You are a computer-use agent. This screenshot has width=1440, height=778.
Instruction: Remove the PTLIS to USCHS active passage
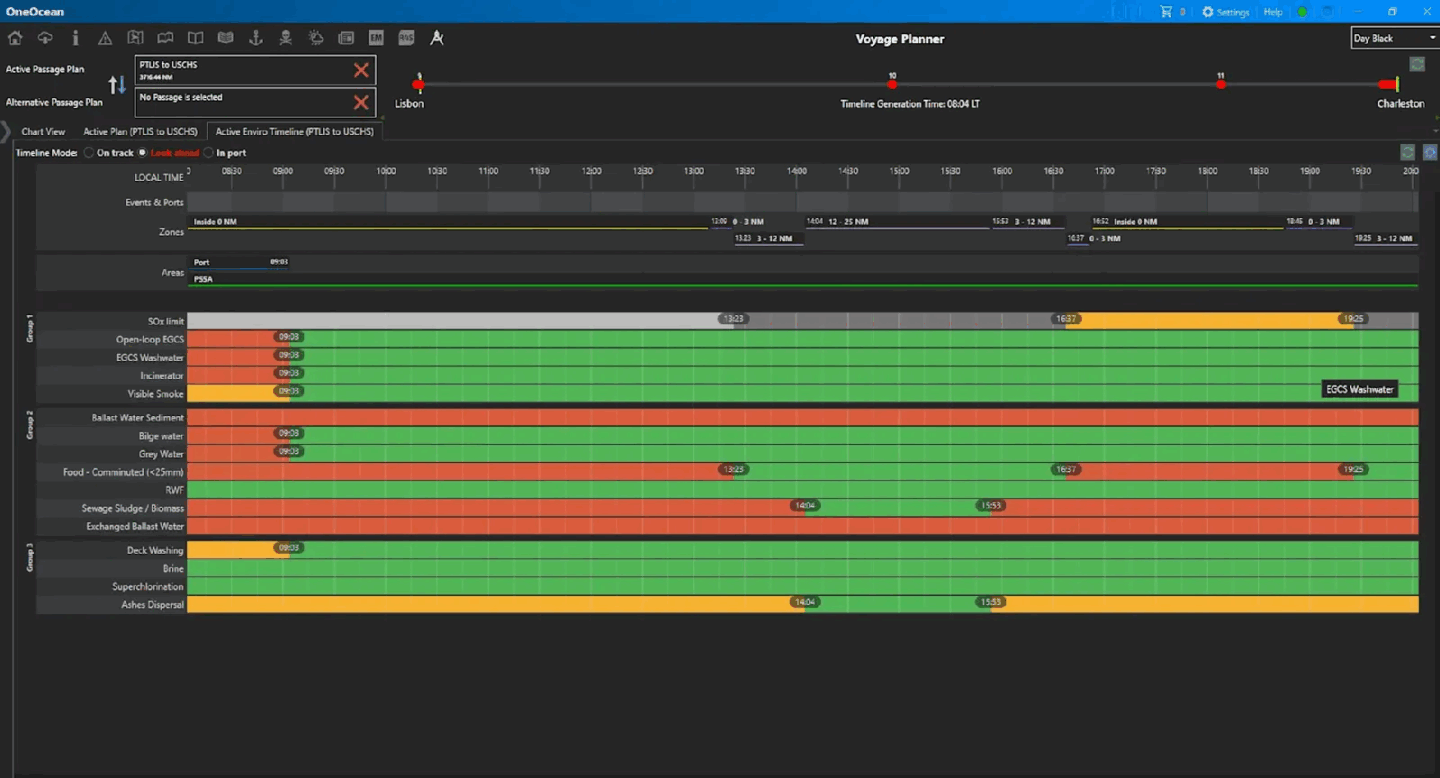pyautogui.click(x=361, y=70)
